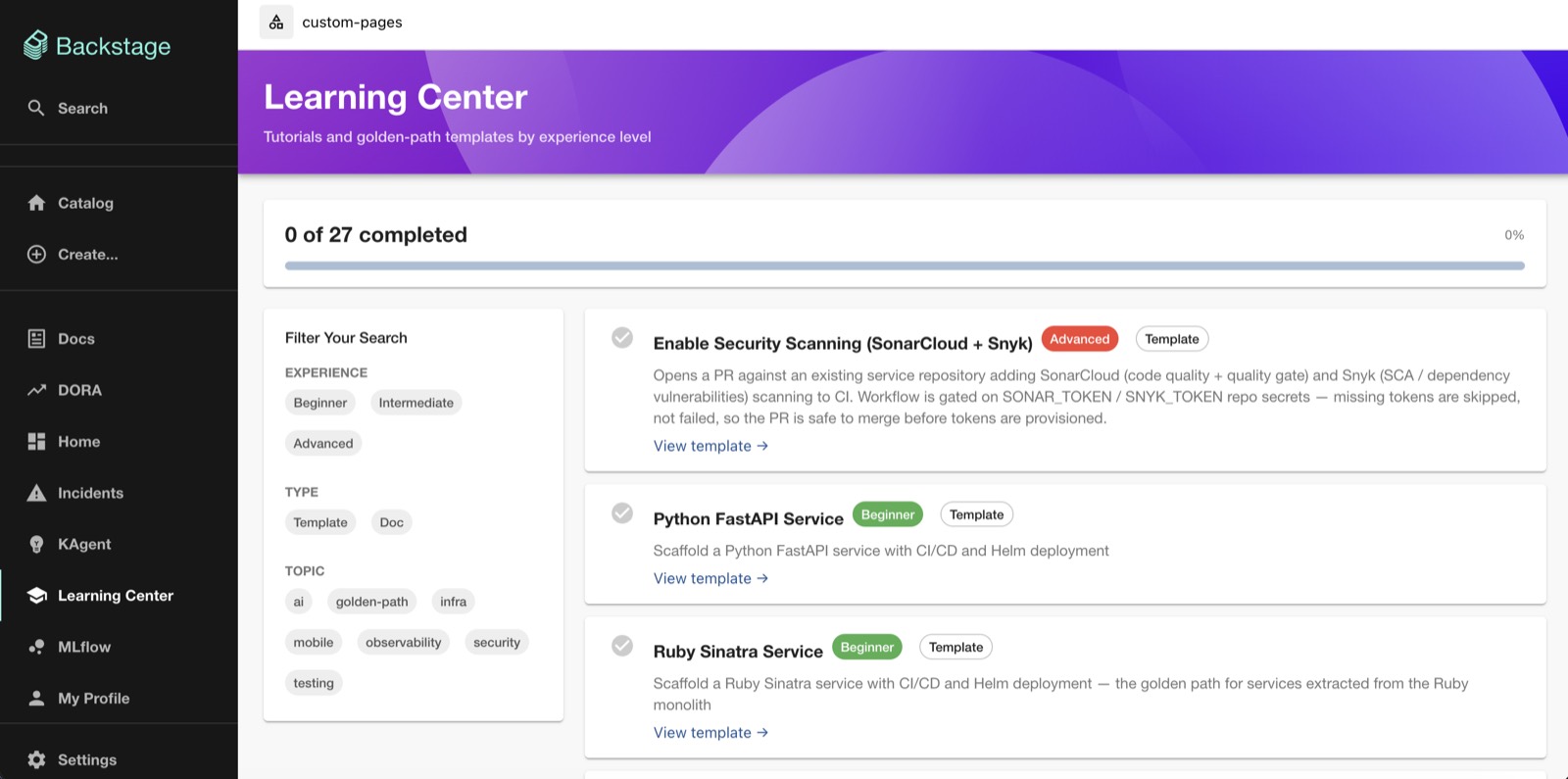Click the Python FastAPI Service title
The width and height of the screenshot is (1568, 779).
coord(748,518)
